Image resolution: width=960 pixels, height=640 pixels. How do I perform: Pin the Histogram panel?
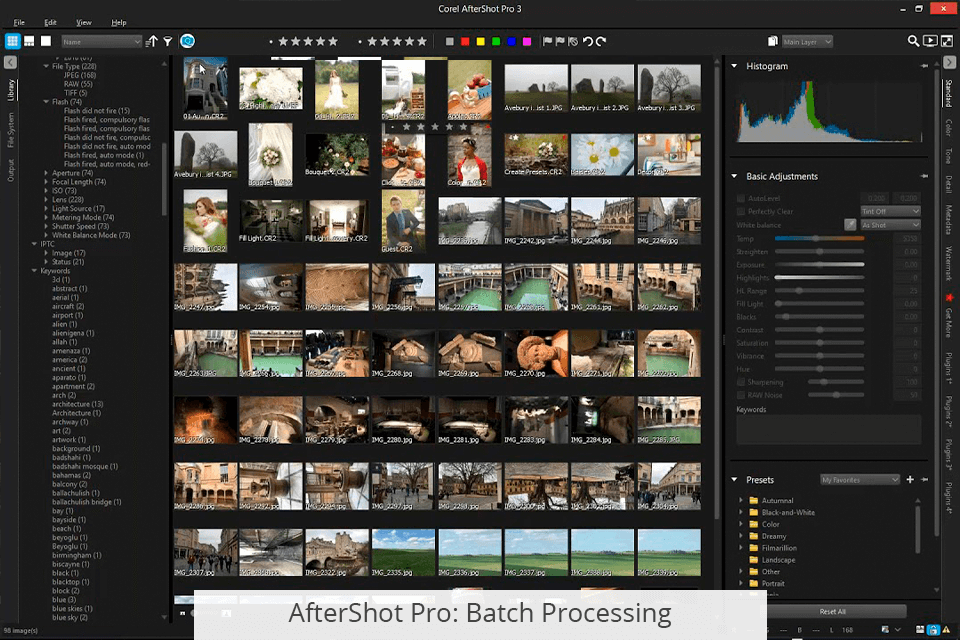924,66
